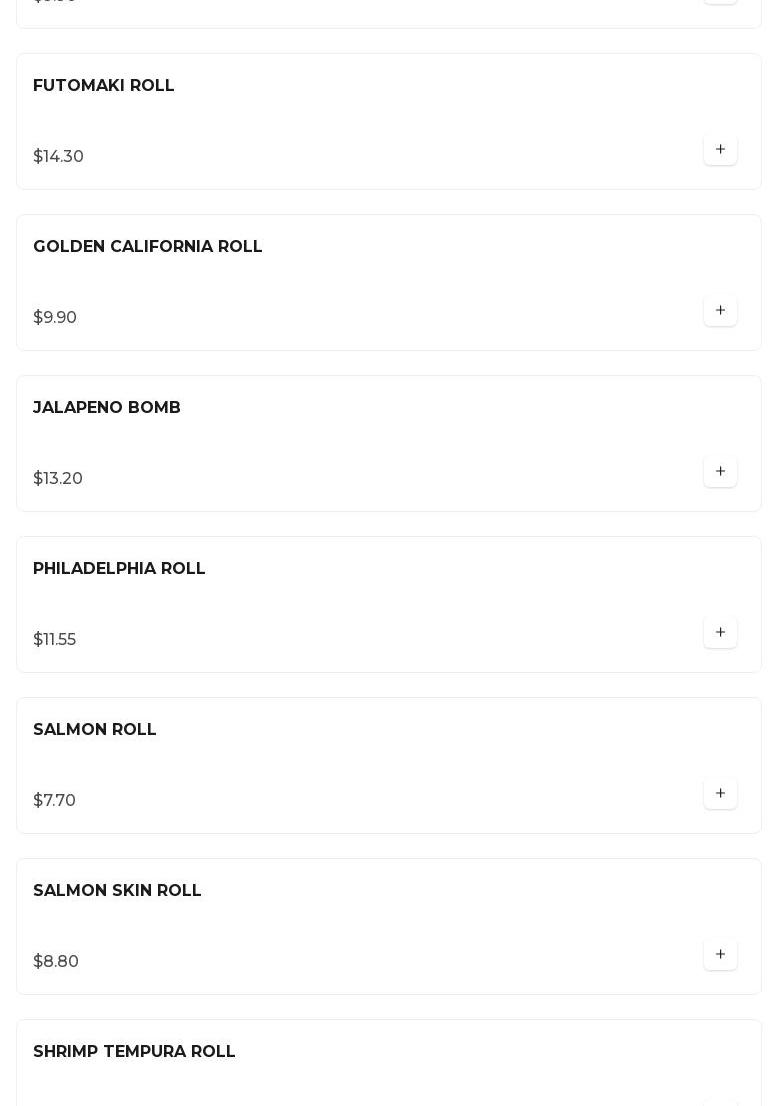
Task: Click cut-off add button at top edge
Action: [720, 2]
